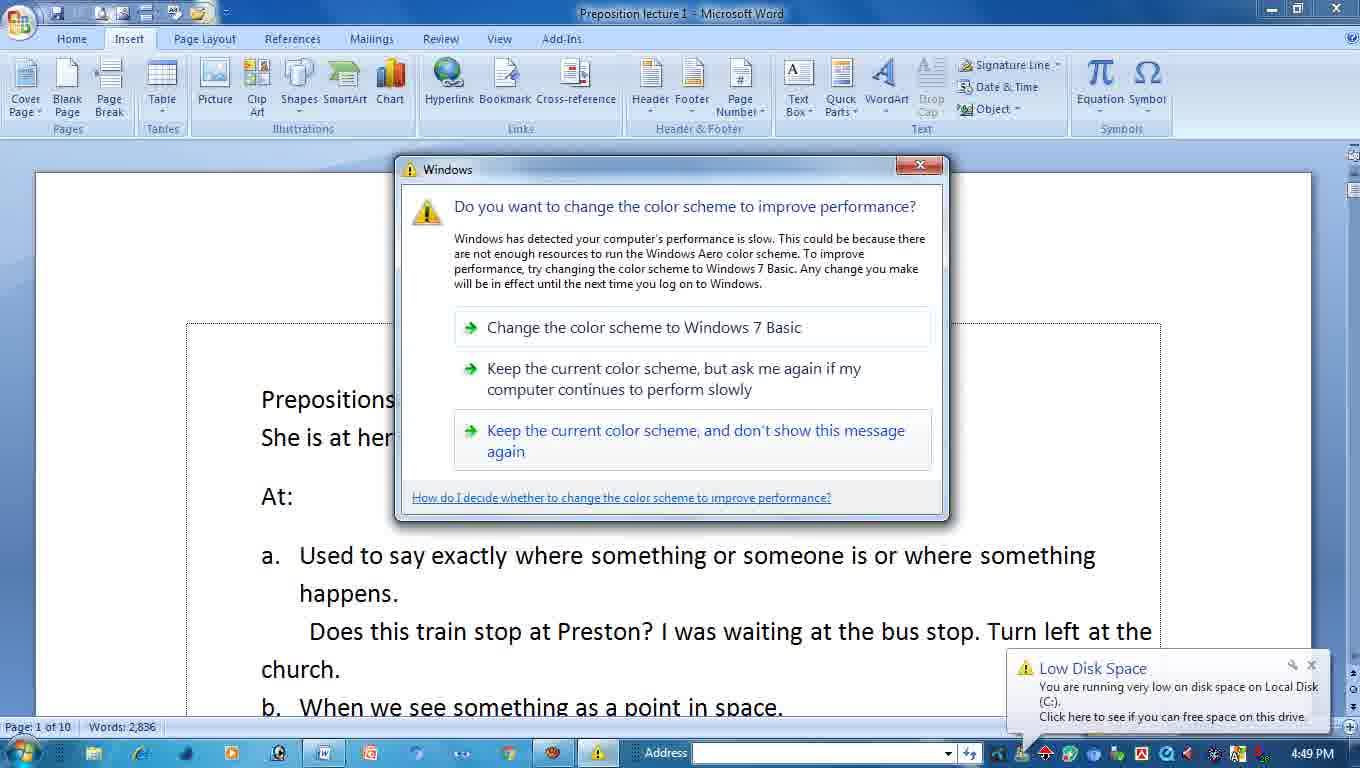1360x768 pixels.
Task: Open Customize Quick Access Toolbar arrow
Action: pos(226,12)
